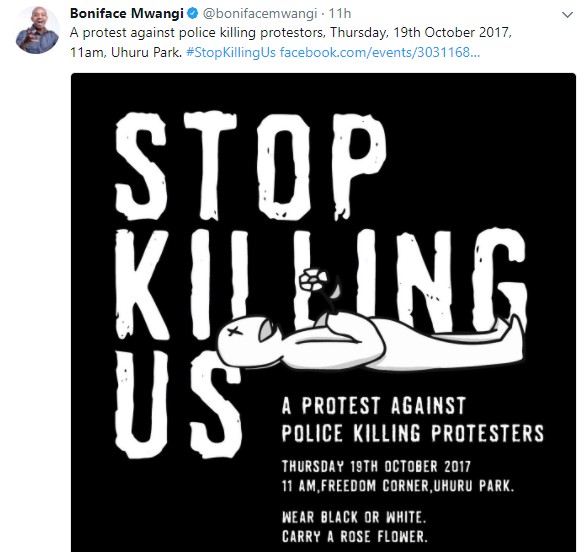Image resolution: width=586 pixels, height=552 pixels.
Task: Click the rose flower held by the figure
Action: click(313, 280)
